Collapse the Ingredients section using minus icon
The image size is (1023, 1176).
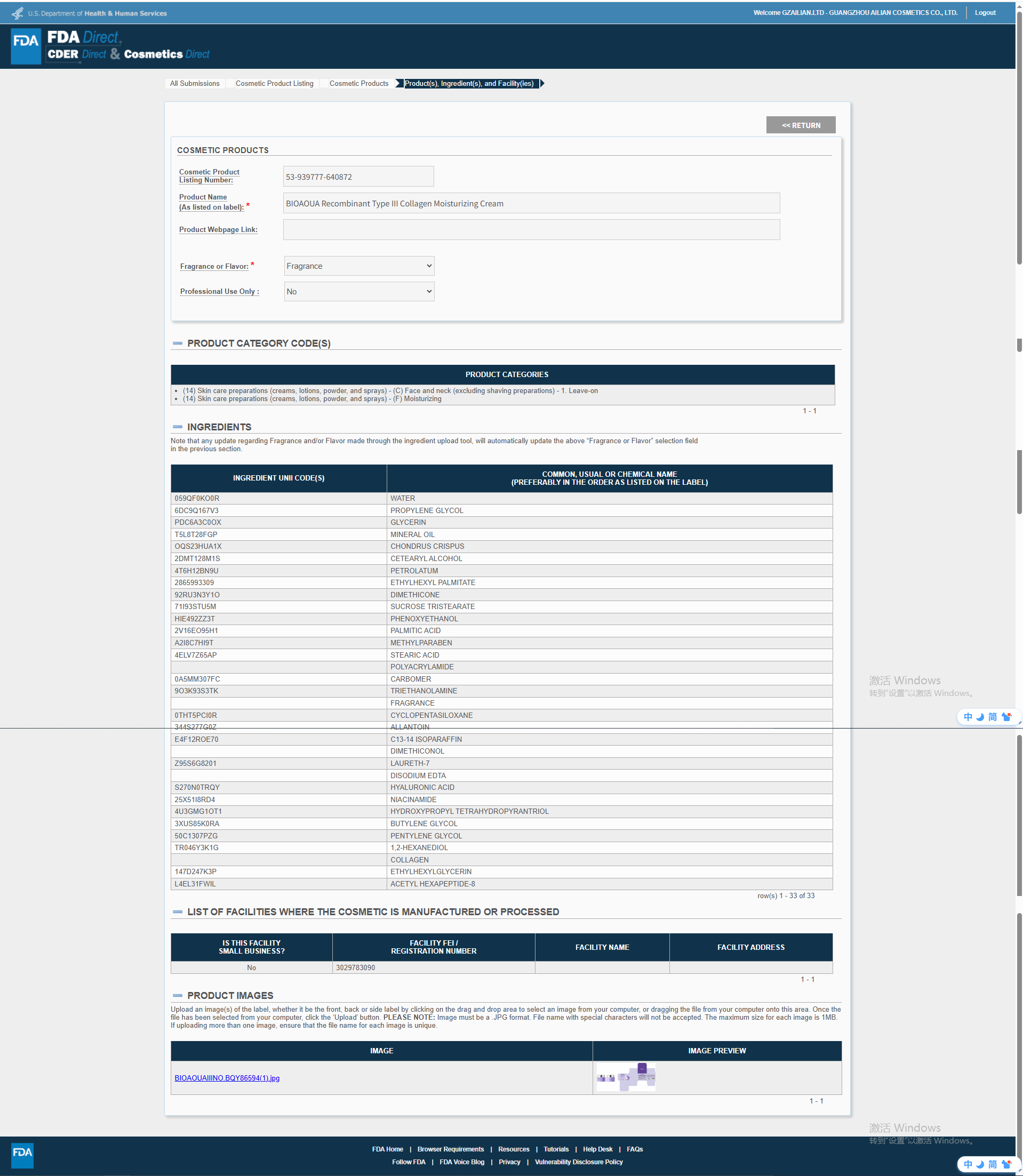pyautogui.click(x=178, y=427)
